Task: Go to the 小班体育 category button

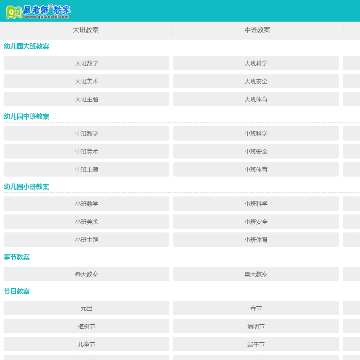Action: [256, 240]
